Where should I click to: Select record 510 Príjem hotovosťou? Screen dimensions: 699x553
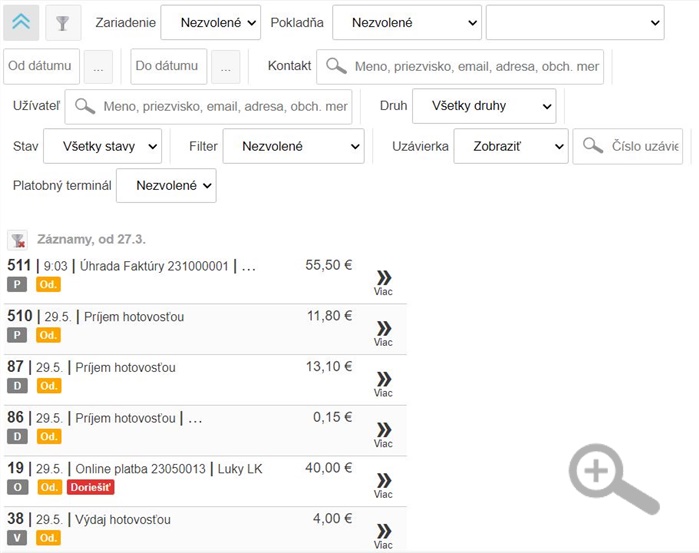(x=205, y=330)
